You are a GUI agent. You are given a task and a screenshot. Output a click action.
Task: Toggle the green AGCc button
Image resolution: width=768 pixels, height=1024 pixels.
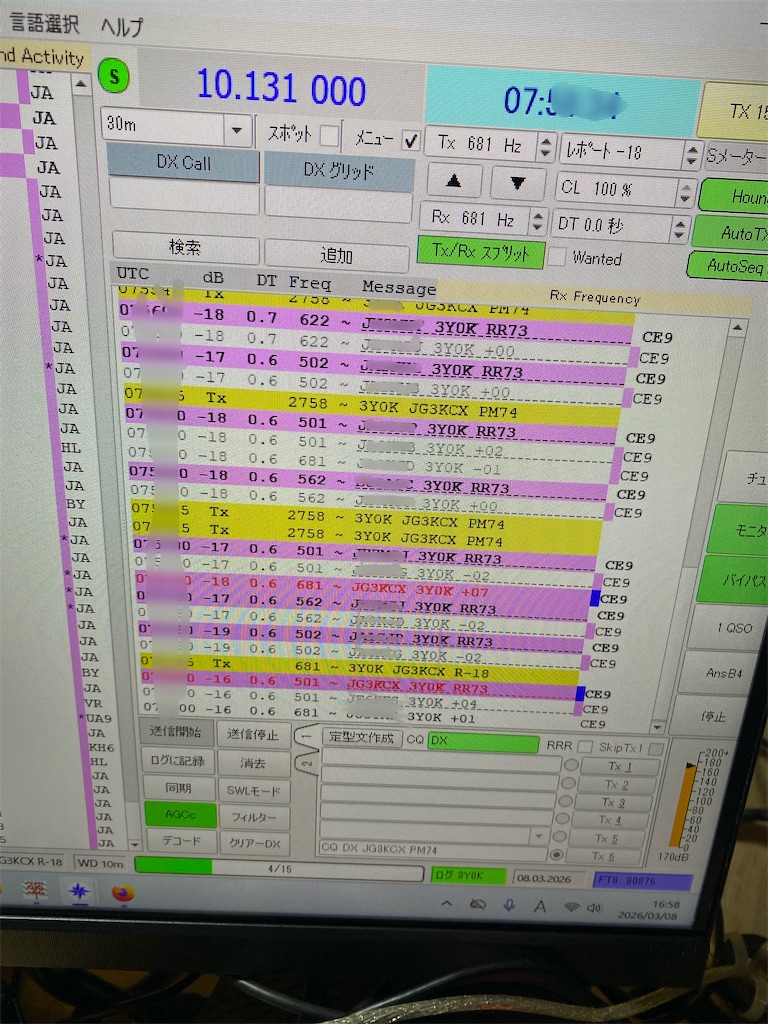point(180,814)
